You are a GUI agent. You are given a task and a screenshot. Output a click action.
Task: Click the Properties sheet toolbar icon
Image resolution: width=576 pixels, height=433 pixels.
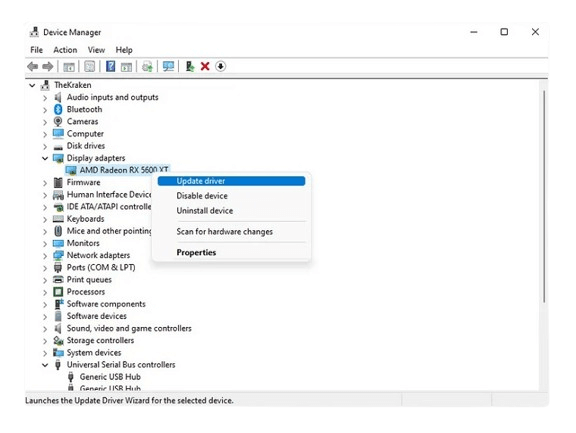pyautogui.click(x=90, y=66)
